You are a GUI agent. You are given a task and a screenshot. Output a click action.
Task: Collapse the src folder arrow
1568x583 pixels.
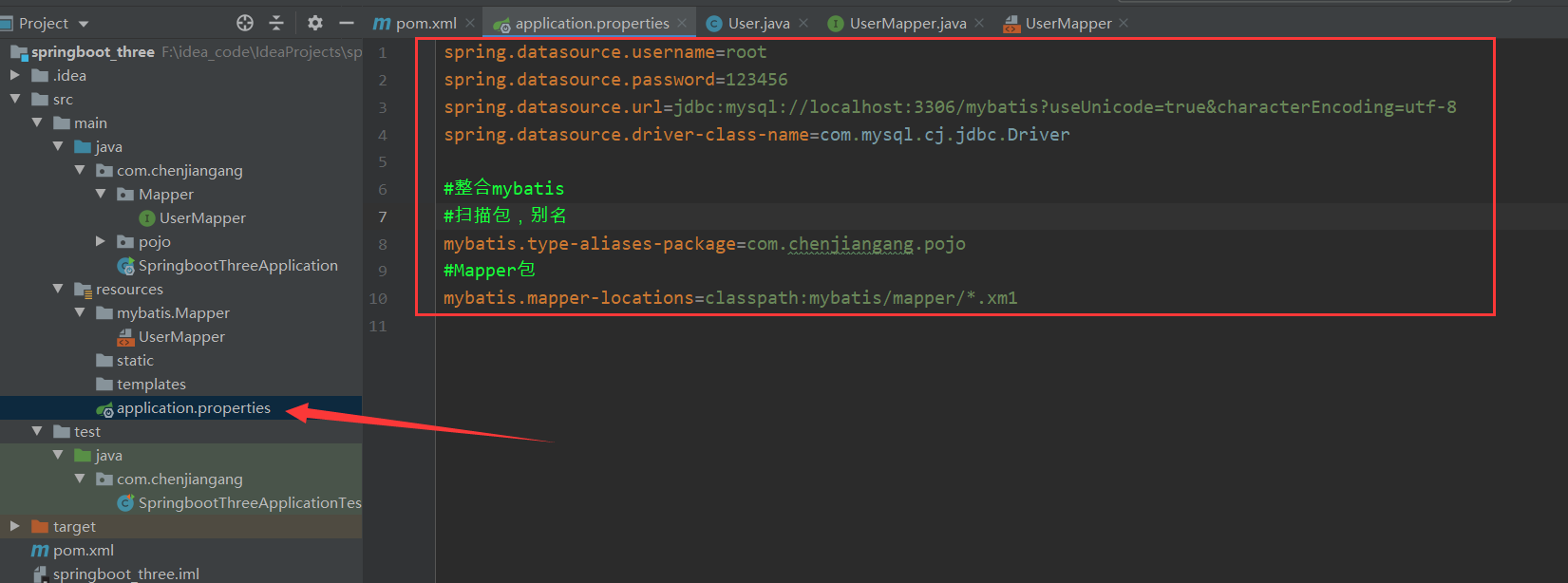[x=15, y=99]
